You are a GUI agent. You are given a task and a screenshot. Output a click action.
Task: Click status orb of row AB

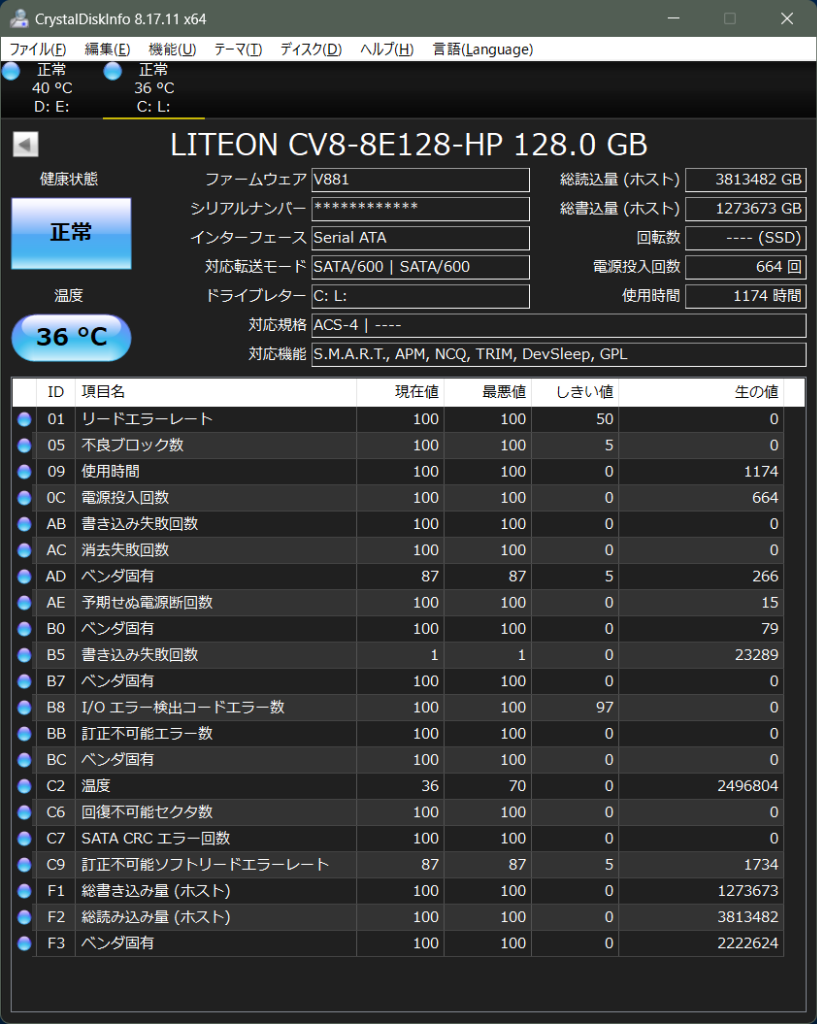coord(24,524)
